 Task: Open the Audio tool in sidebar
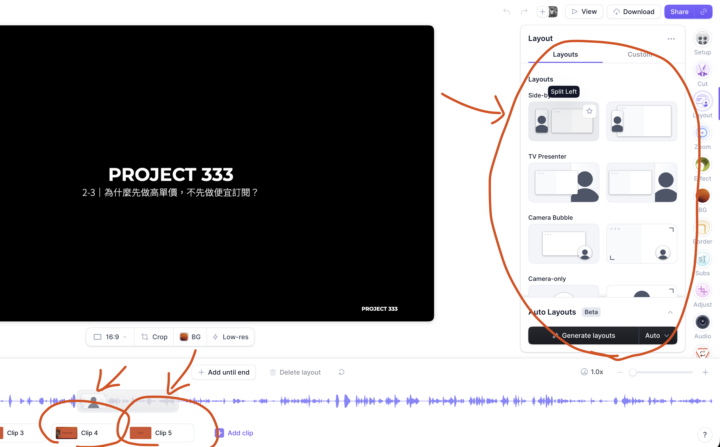click(702, 323)
